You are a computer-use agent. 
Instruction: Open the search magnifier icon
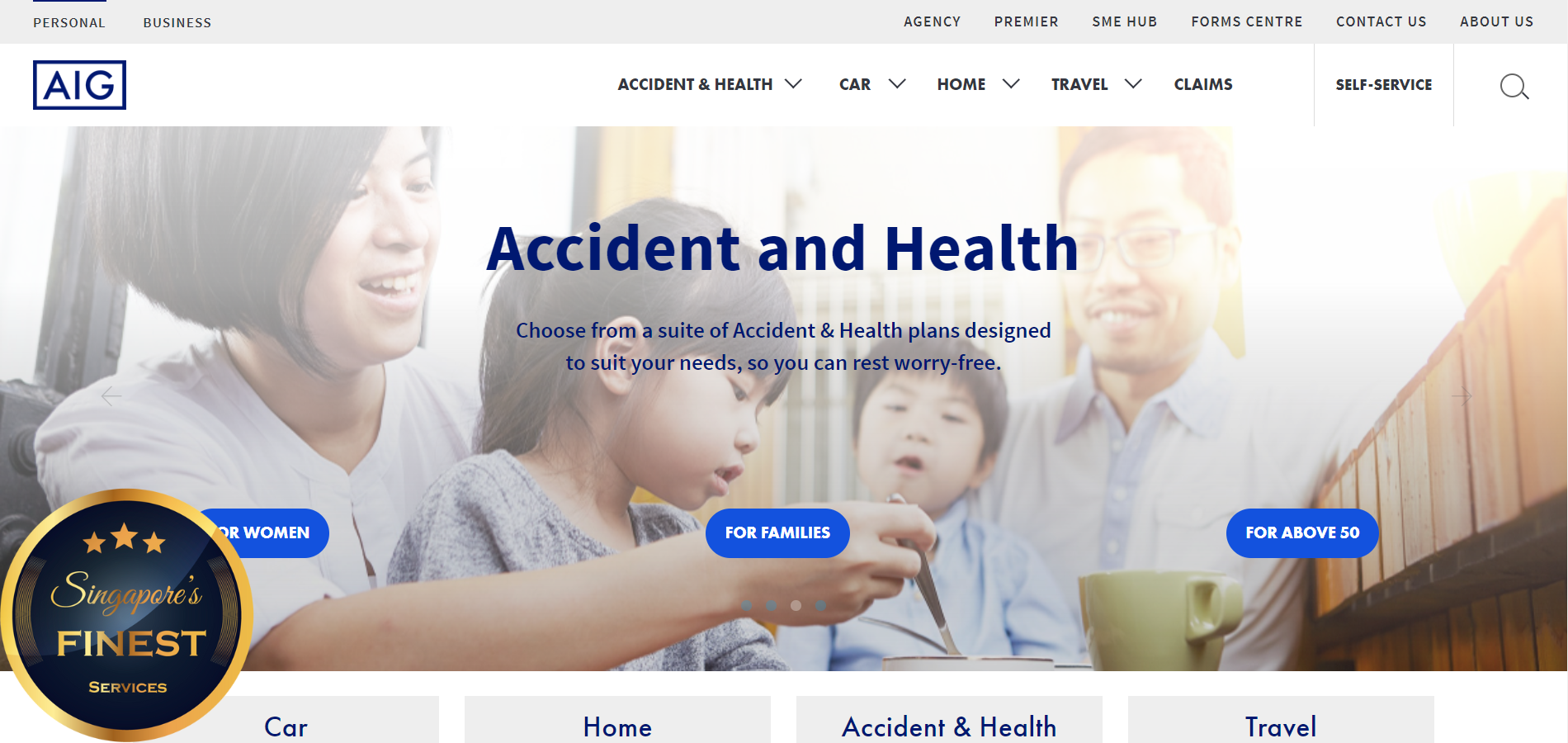pos(1514,86)
